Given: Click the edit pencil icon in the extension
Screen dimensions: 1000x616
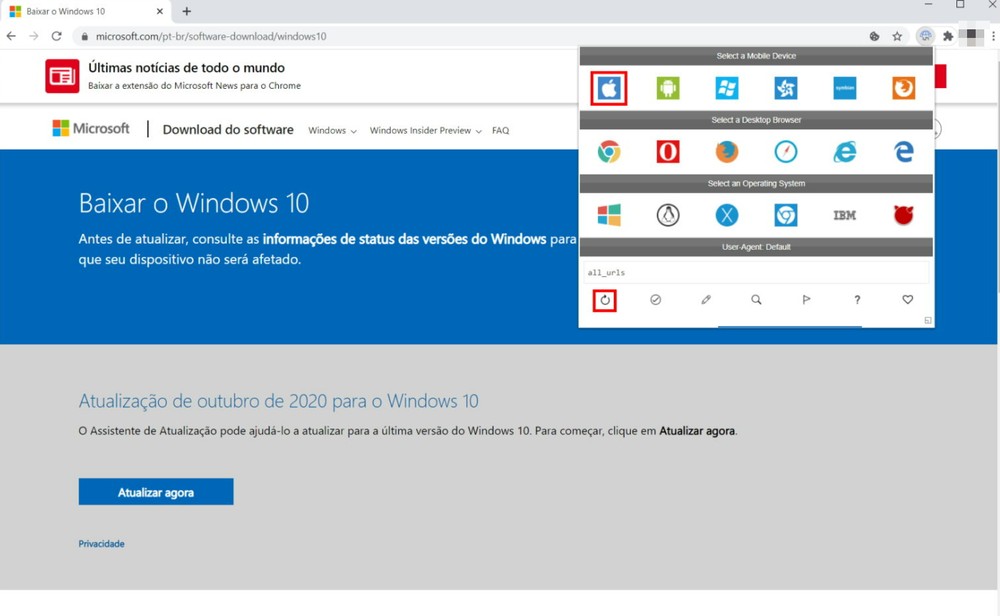Looking at the screenshot, I should [706, 299].
